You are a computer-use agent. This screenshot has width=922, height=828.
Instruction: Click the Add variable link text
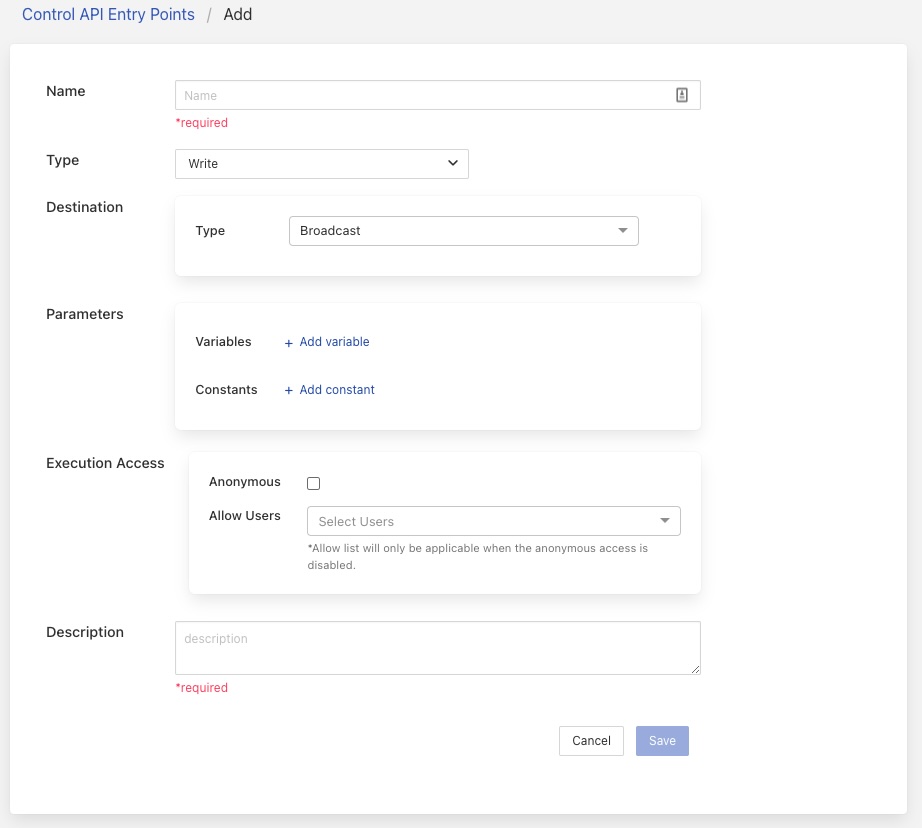pyautogui.click(x=334, y=342)
